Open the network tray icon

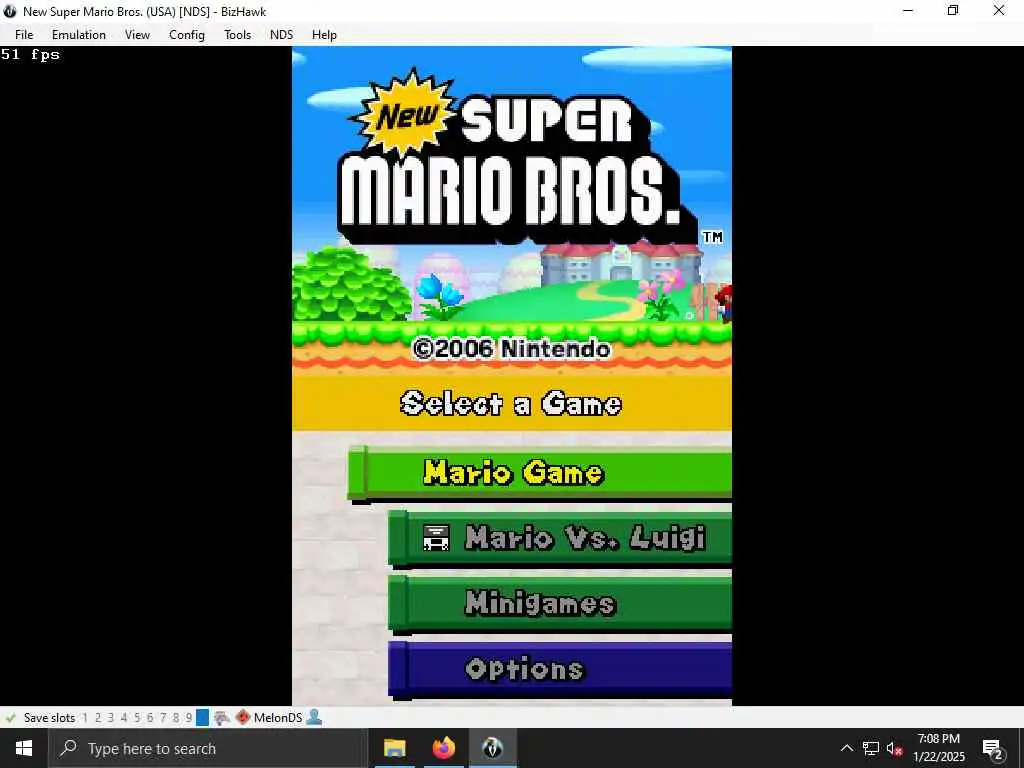[x=871, y=748]
